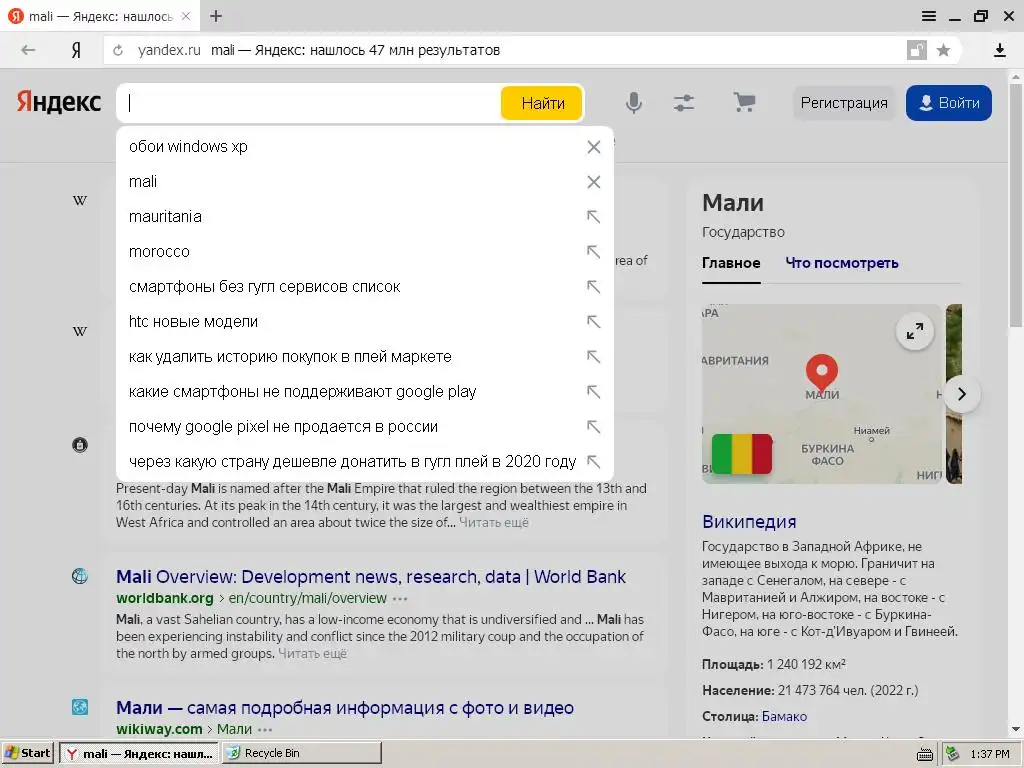The width and height of the screenshot is (1024, 768).
Task: Switch to Recycle Bin taskbar item
Action: 301,753
